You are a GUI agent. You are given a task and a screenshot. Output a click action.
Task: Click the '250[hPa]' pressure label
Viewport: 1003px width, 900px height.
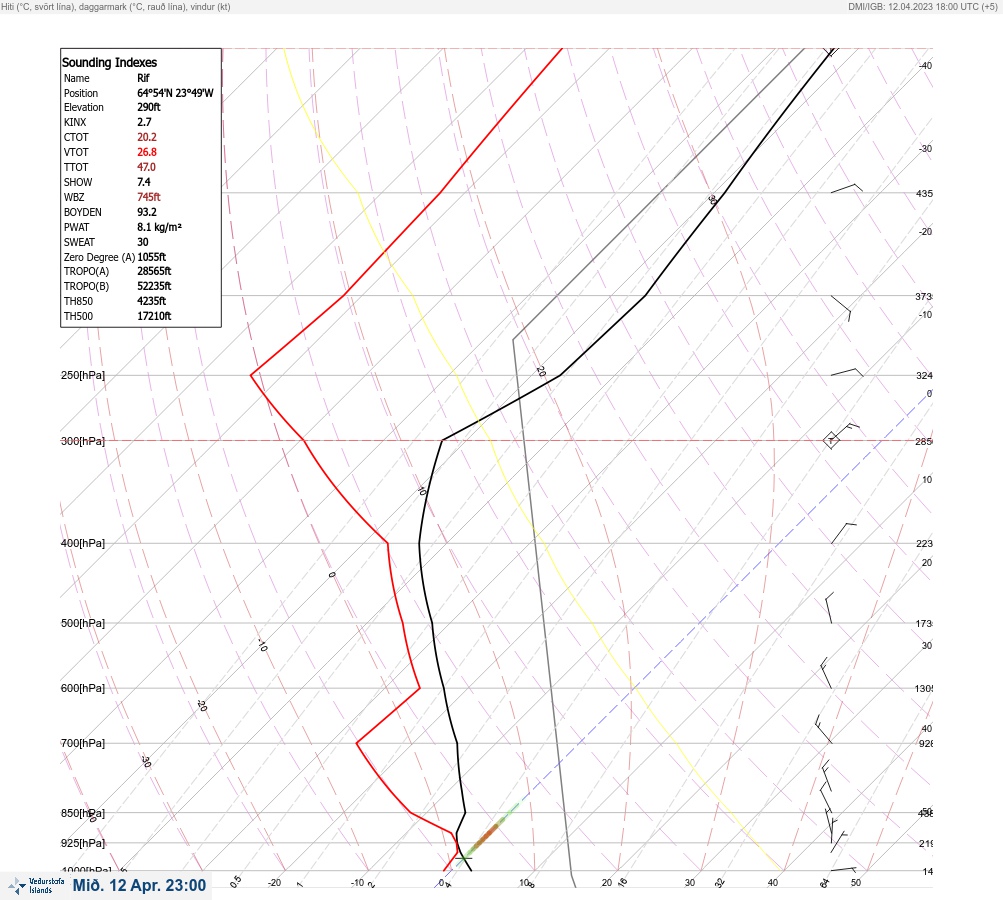(x=83, y=375)
